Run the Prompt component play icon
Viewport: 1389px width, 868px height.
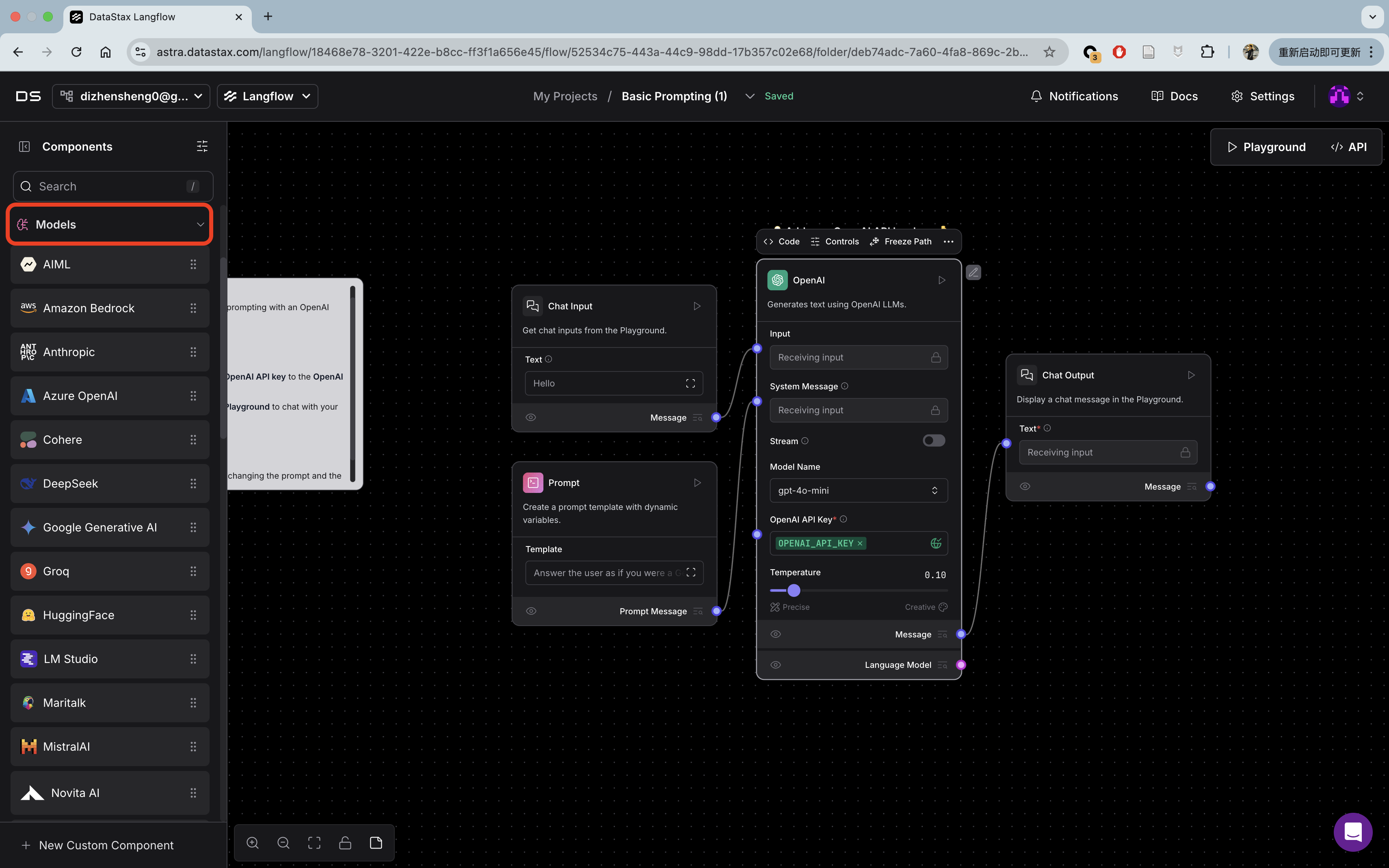[x=697, y=483]
